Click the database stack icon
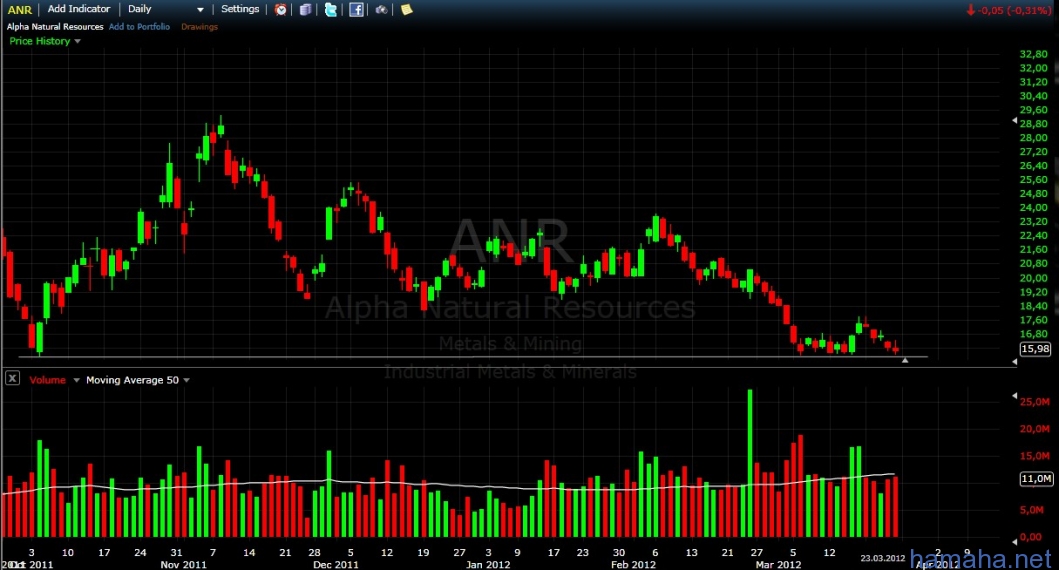 [x=305, y=9]
